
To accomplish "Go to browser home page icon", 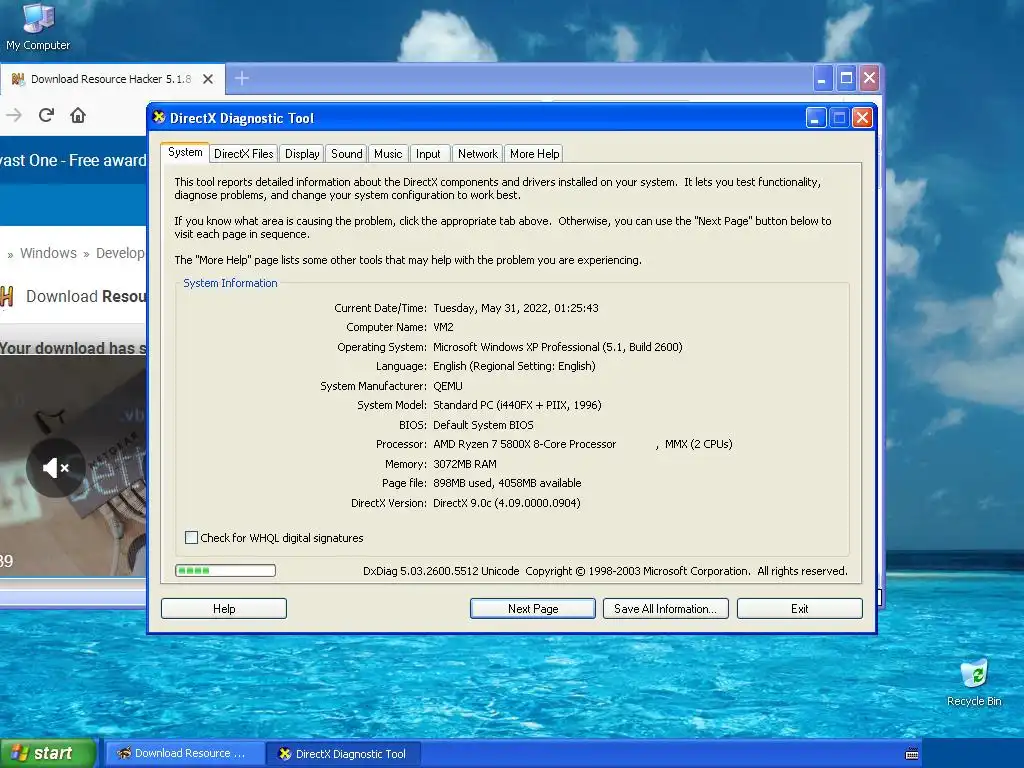I will pos(78,116).
